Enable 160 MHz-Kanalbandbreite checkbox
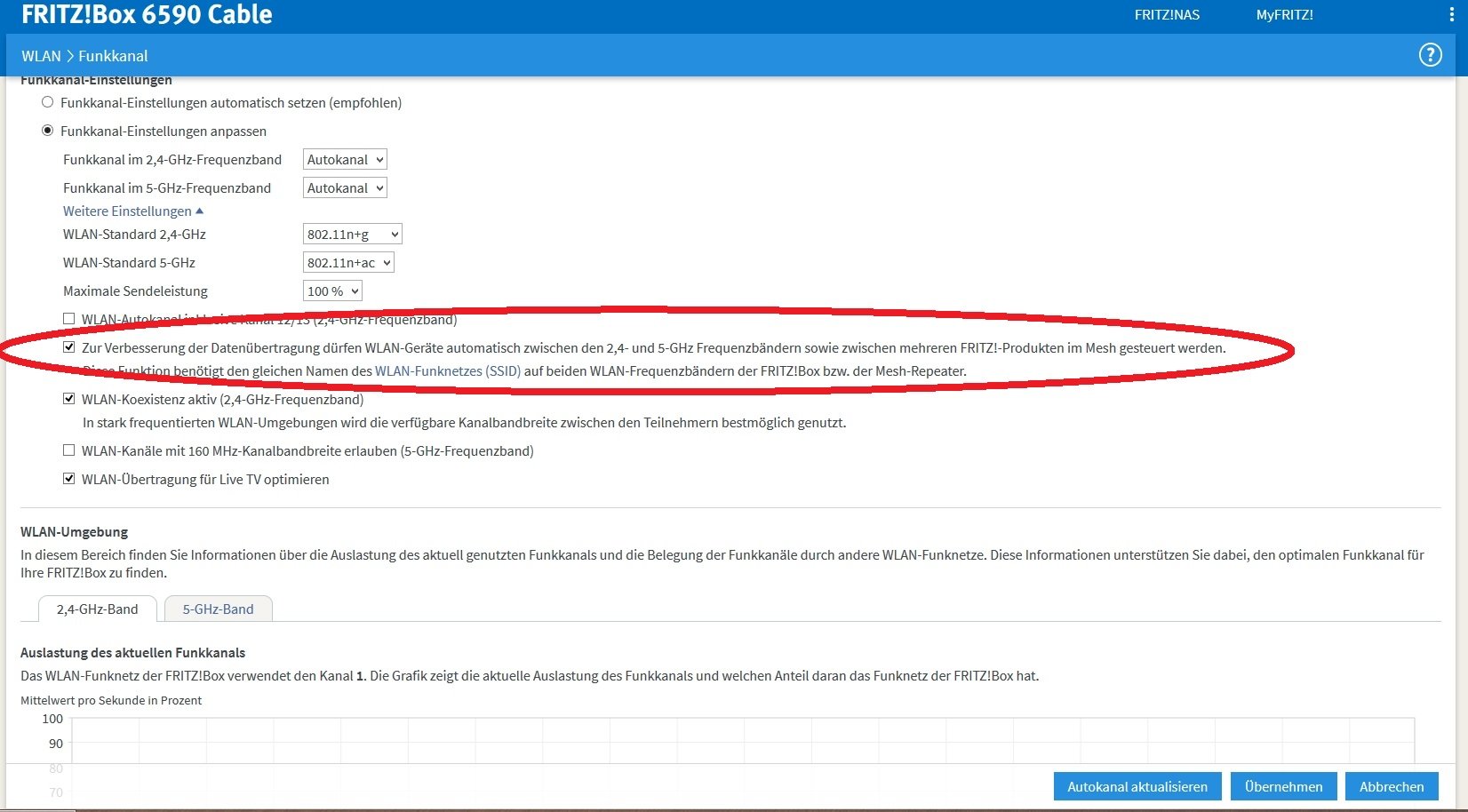The image size is (1468, 812). [69, 450]
